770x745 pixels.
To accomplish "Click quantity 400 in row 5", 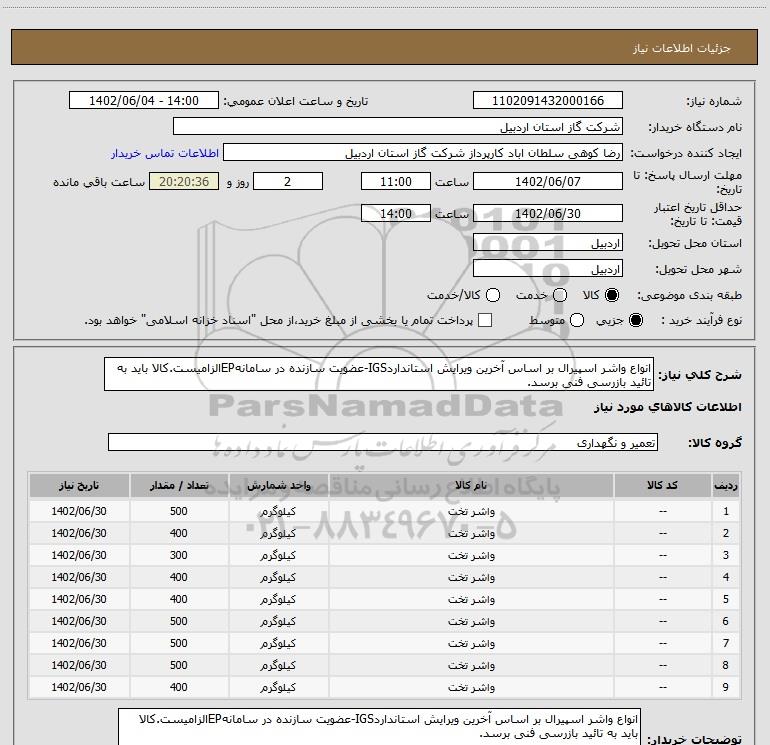I will tap(179, 599).
